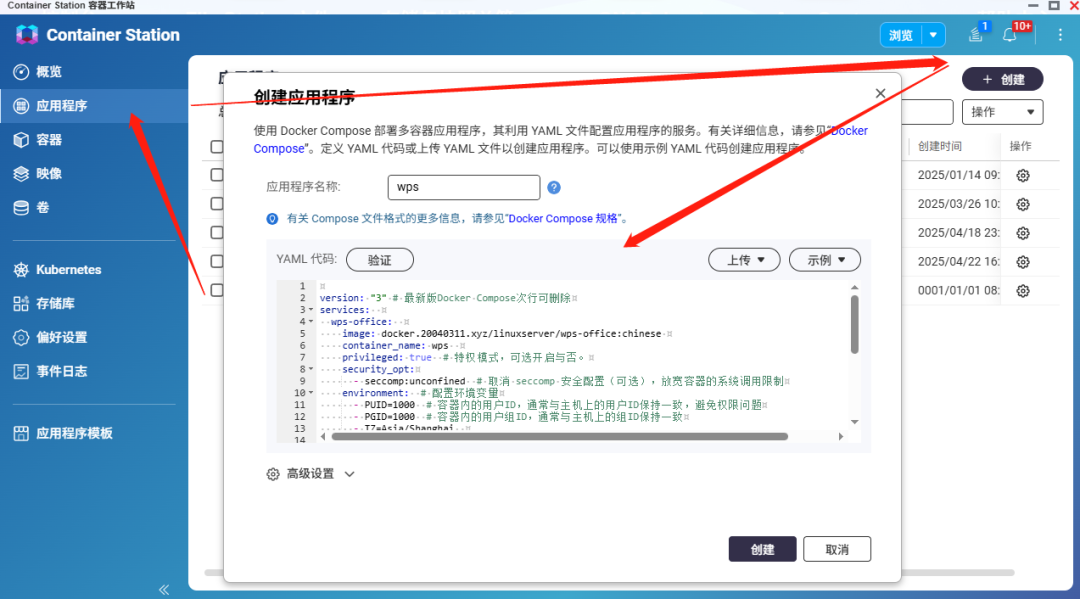Click the editor scroll down arrow

pos(855,422)
